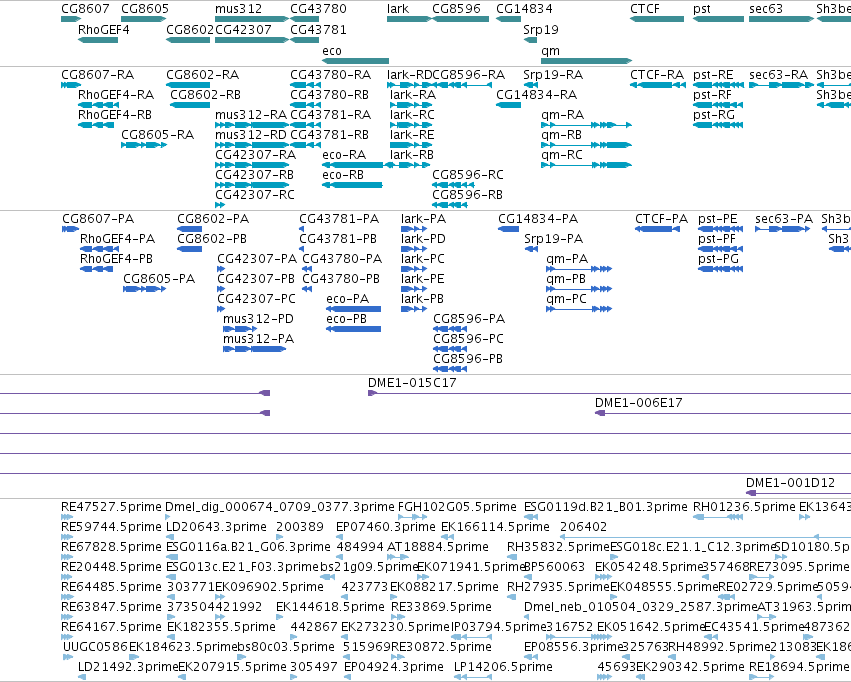Image resolution: width=851 pixels, height=682 pixels.
Task: Click the CG8596-RC transcript label
Action: 467,175
